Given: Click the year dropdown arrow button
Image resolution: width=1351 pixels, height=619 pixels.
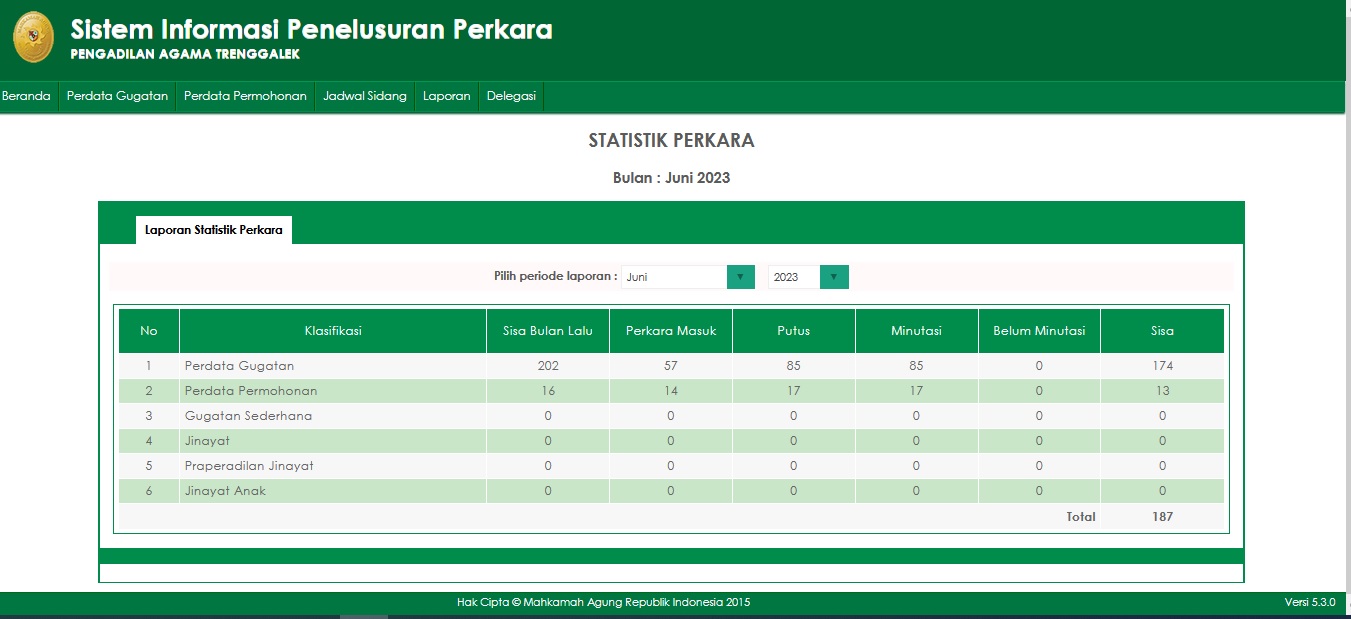Looking at the screenshot, I should pyautogui.click(x=834, y=277).
